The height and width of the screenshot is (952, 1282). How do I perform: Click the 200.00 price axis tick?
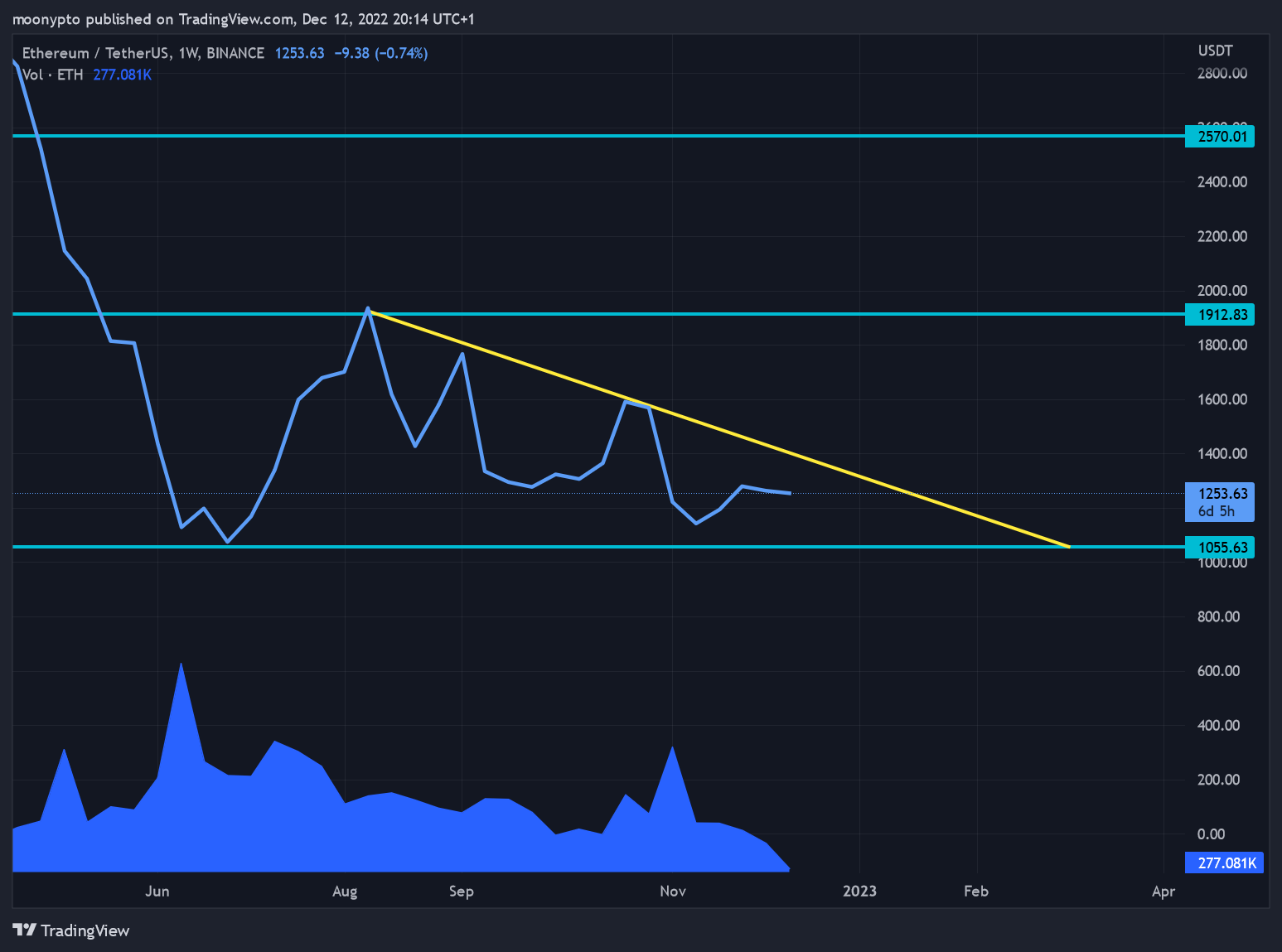[1219, 780]
